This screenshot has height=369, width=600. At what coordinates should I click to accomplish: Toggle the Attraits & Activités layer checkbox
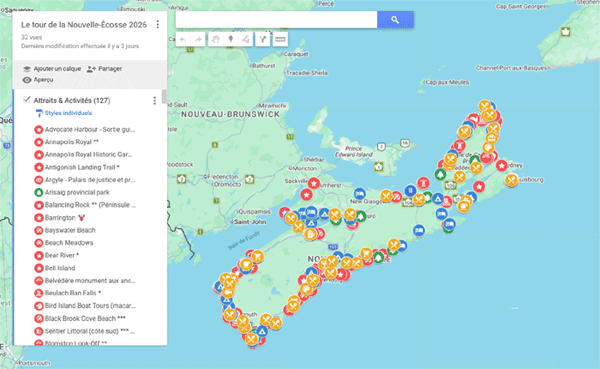point(26,100)
